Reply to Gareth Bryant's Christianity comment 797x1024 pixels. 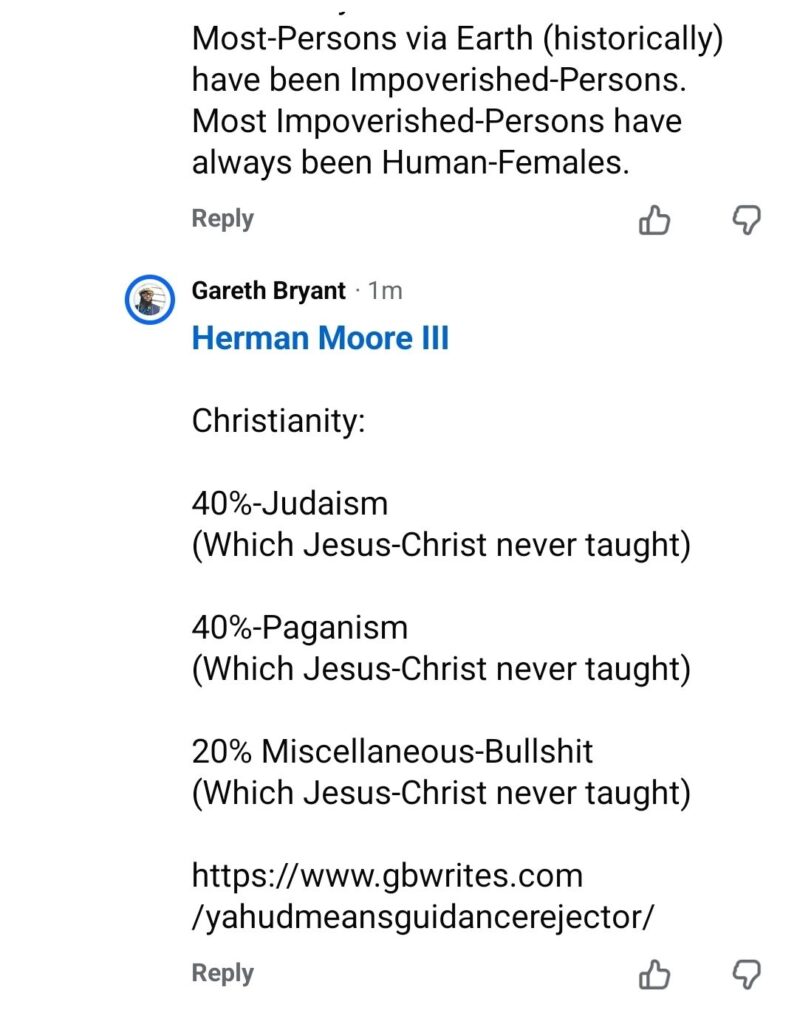pos(222,972)
